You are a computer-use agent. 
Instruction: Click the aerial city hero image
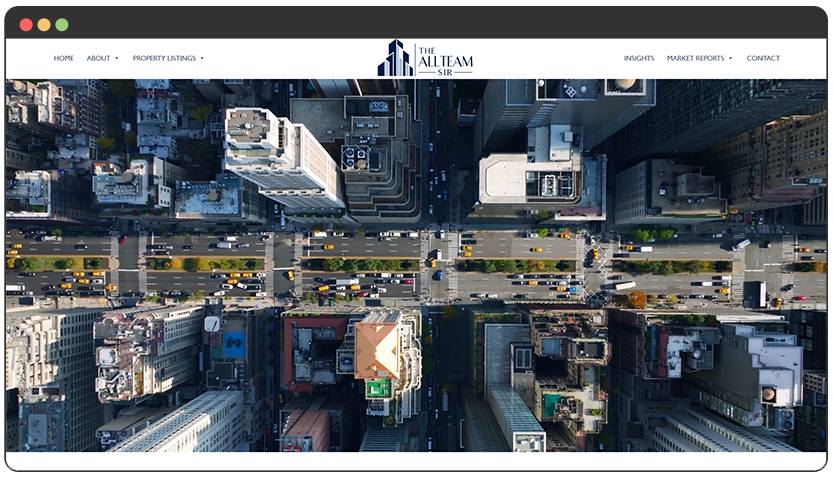click(x=416, y=266)
